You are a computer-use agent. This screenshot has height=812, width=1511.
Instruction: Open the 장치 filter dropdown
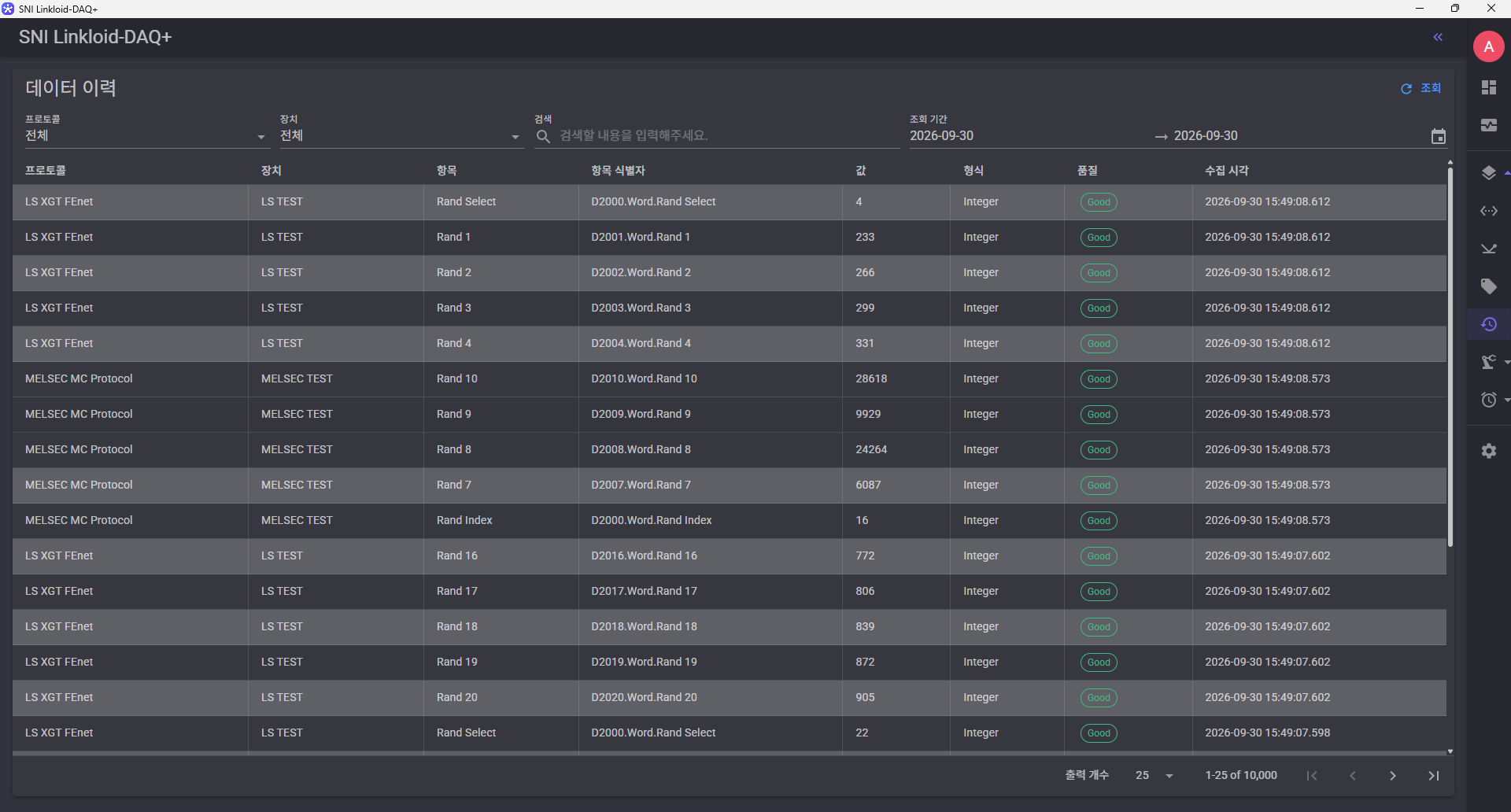coord(401,136)
